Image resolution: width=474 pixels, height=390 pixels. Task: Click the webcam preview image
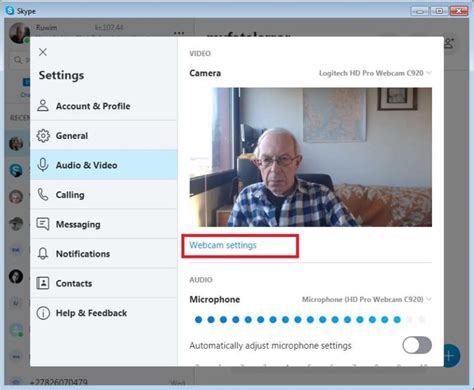[311, 157]
